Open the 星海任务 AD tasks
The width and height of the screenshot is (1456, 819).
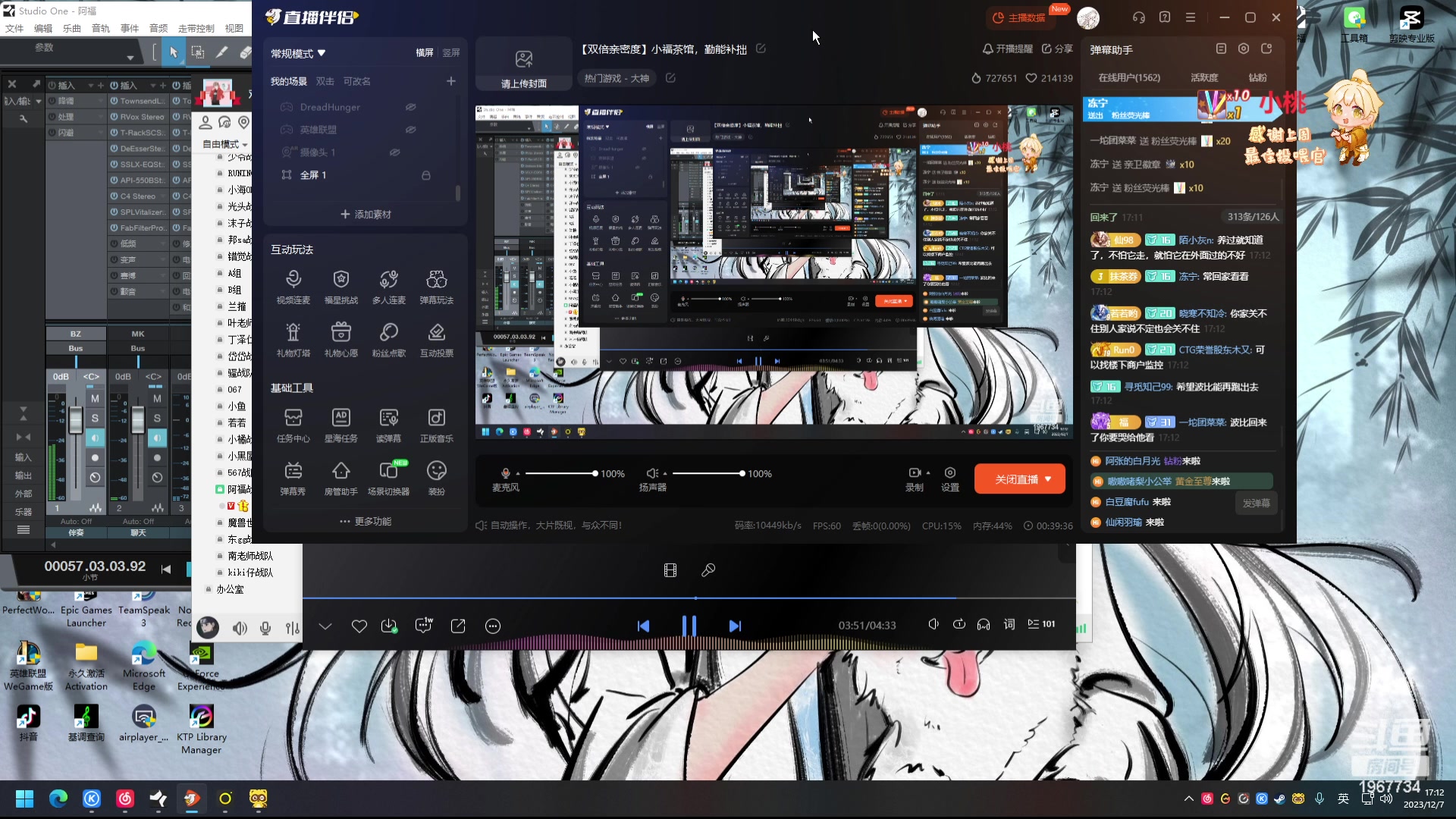(340, 425)
